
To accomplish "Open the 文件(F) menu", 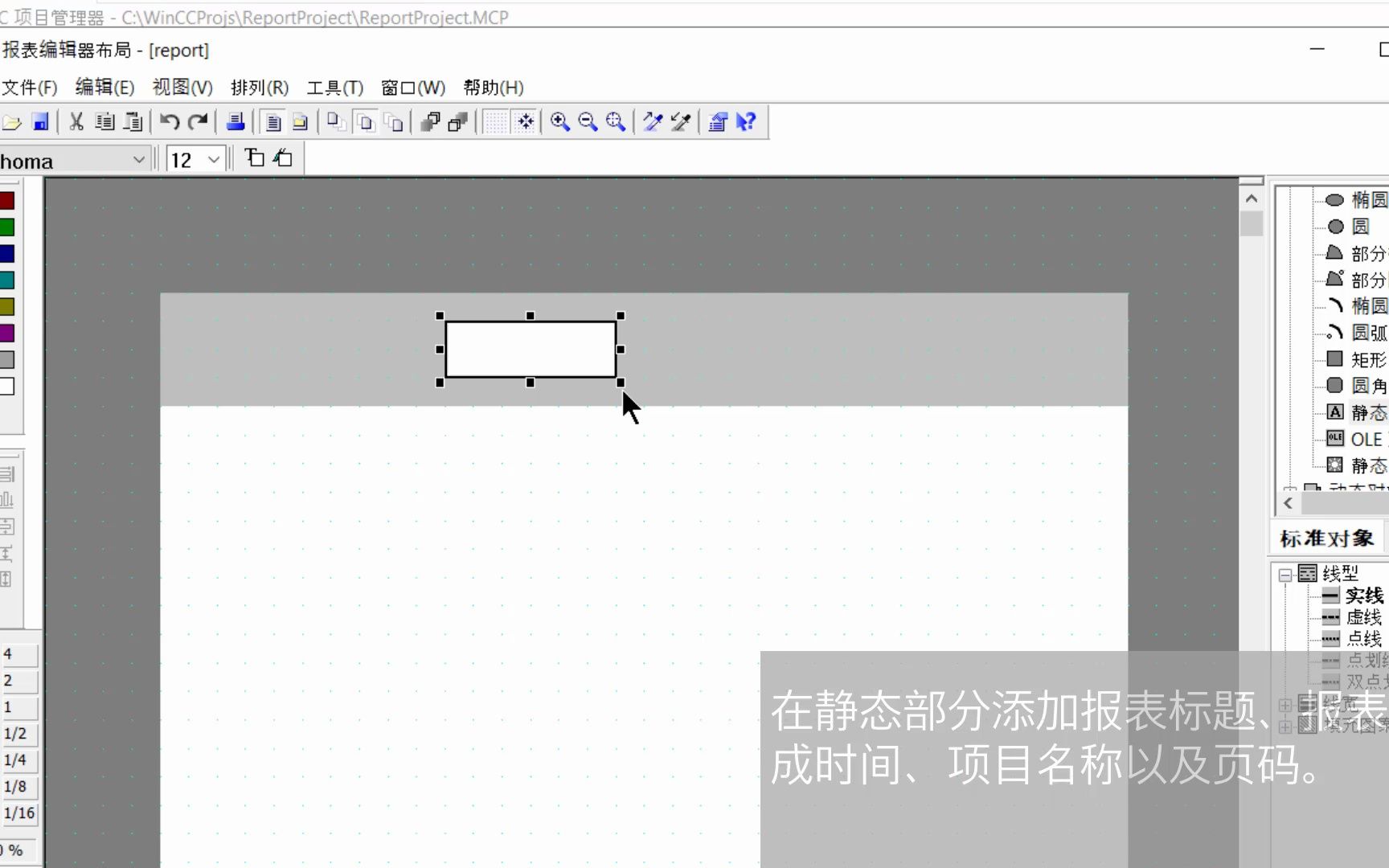I will [29, 88].
